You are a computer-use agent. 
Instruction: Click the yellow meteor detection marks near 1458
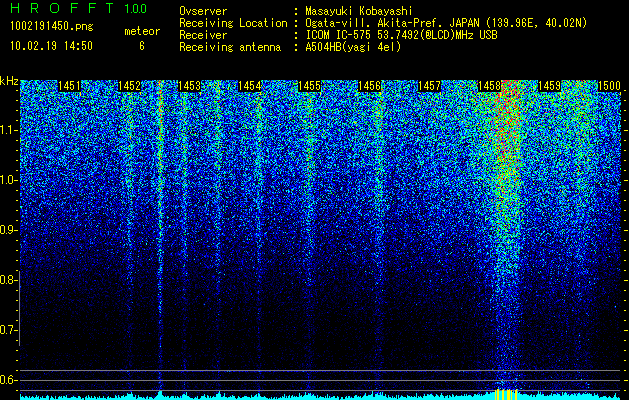coord(506,394)
